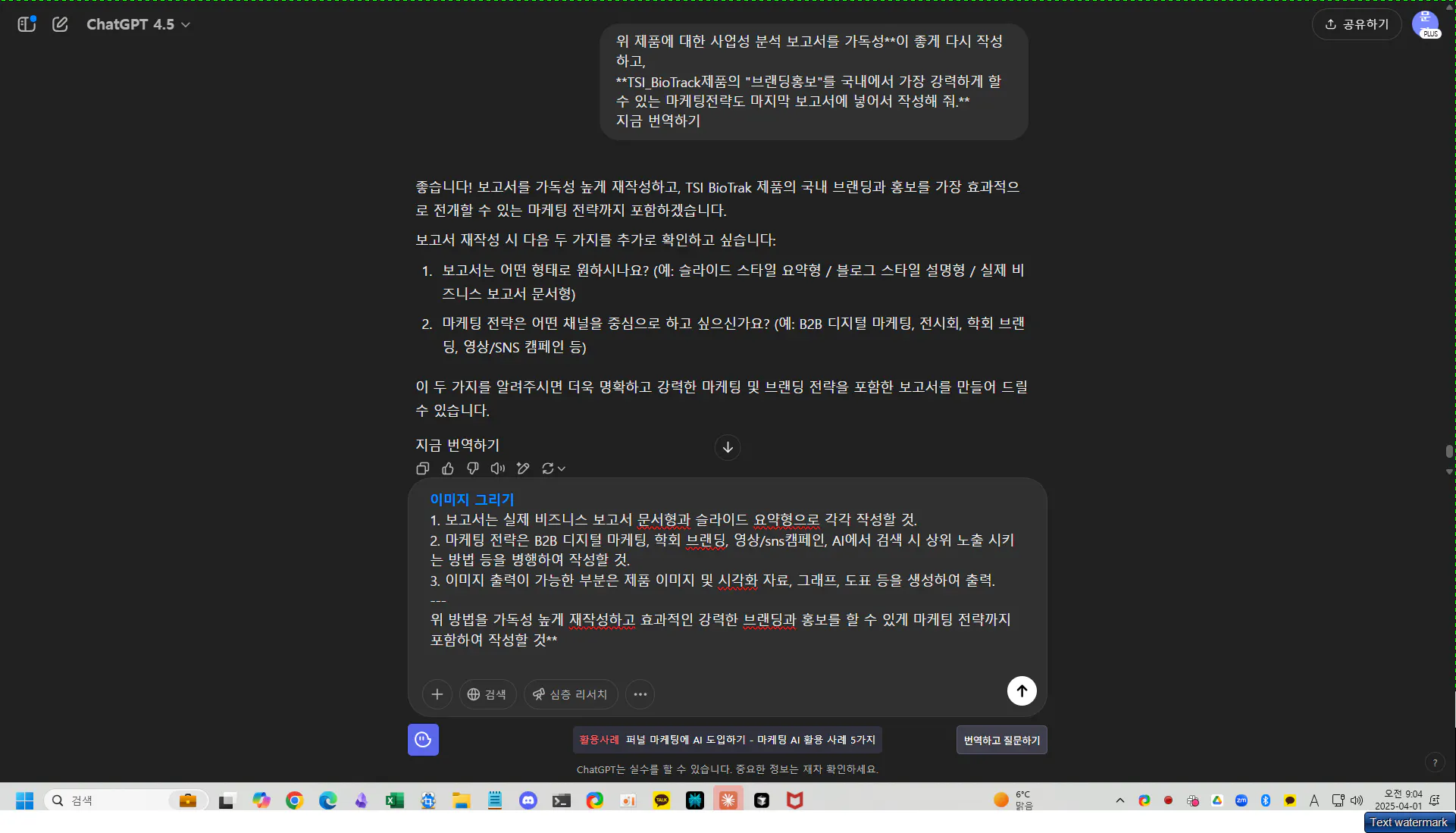
Task: Open the Windows Start menu
Action: click(x=24, y=800)
